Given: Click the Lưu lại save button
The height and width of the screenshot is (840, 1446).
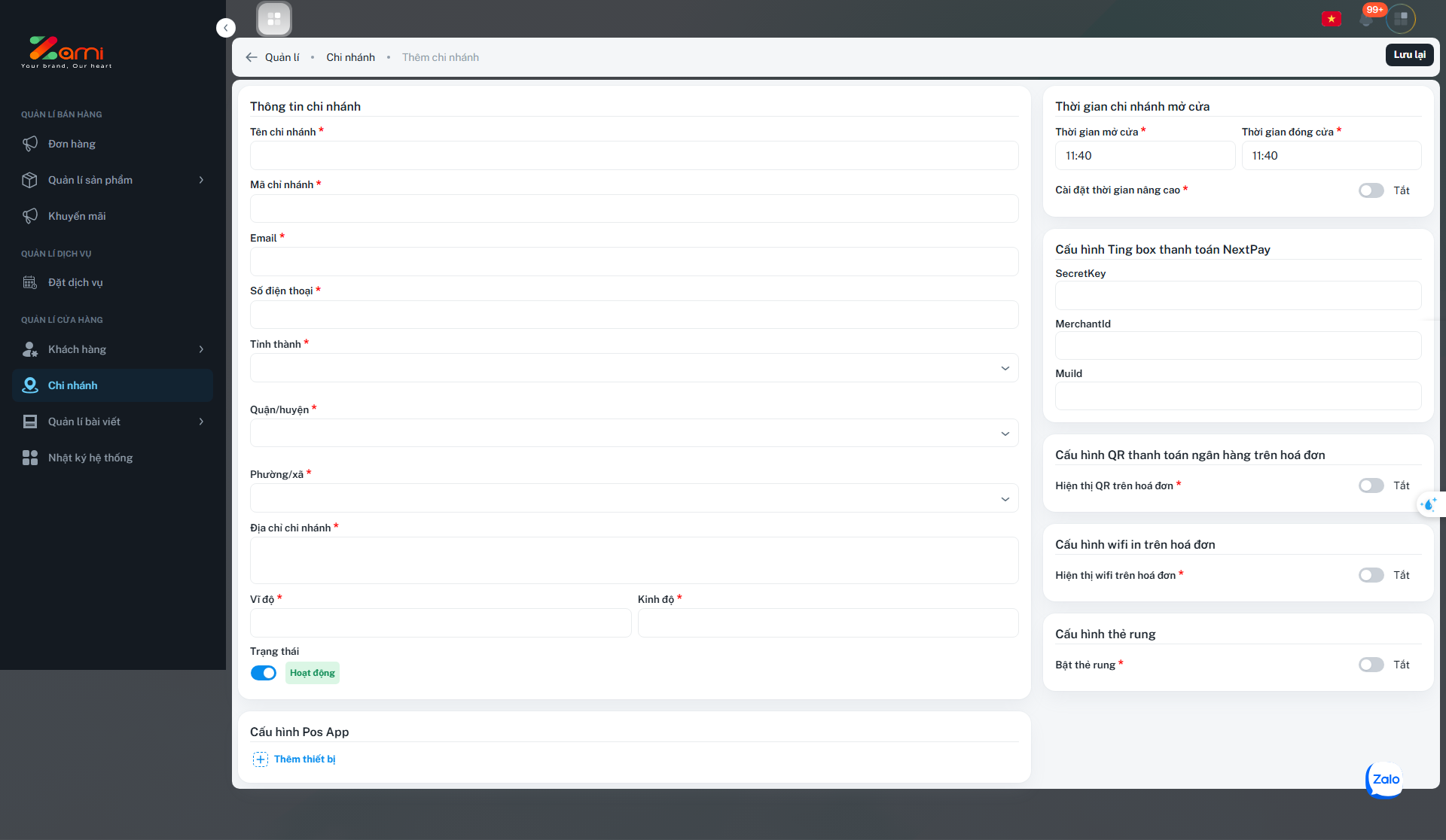Looking at the screenshot, I should click(x=1409, y=55).
